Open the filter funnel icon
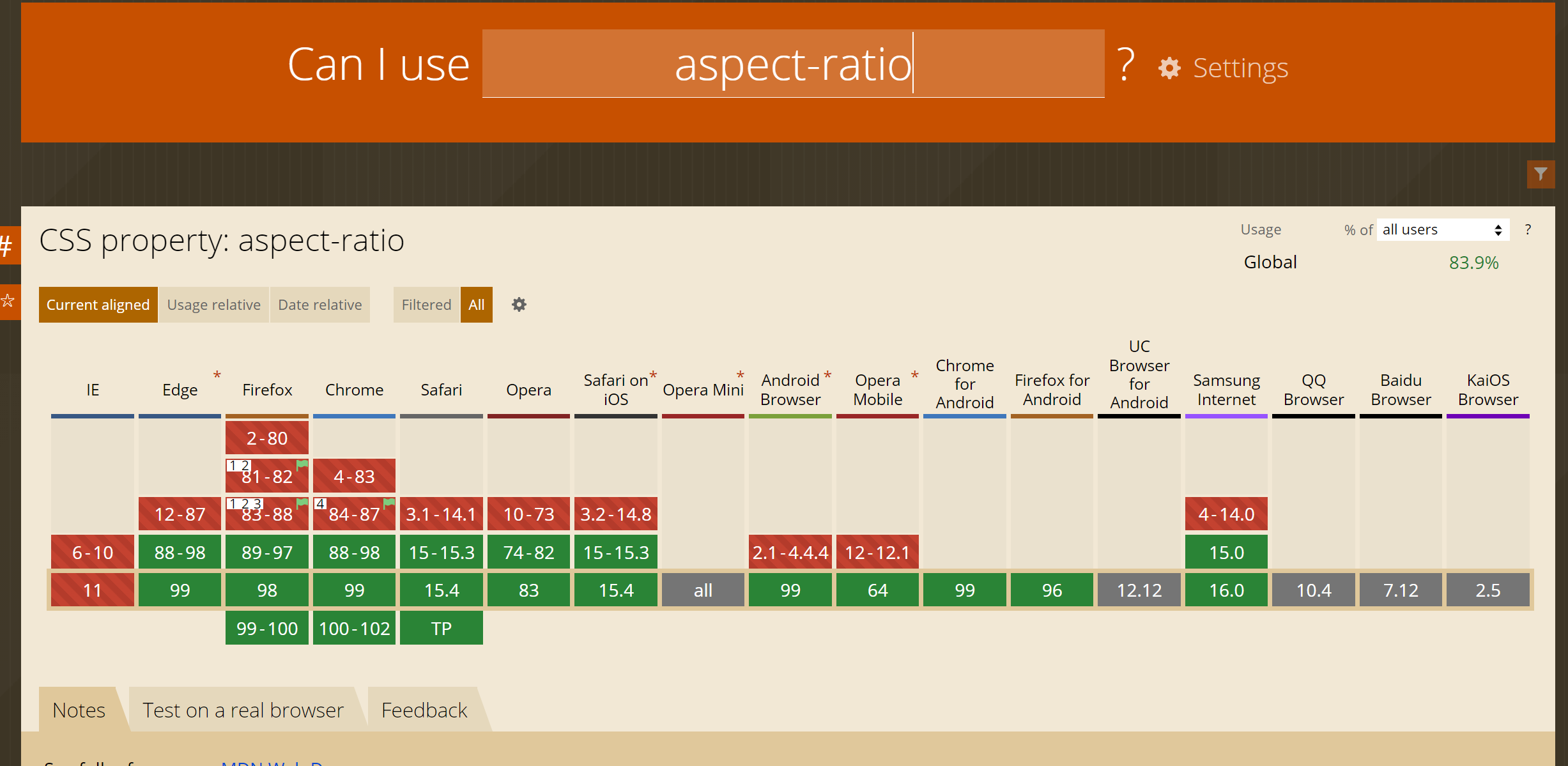 pos(1541,174)
